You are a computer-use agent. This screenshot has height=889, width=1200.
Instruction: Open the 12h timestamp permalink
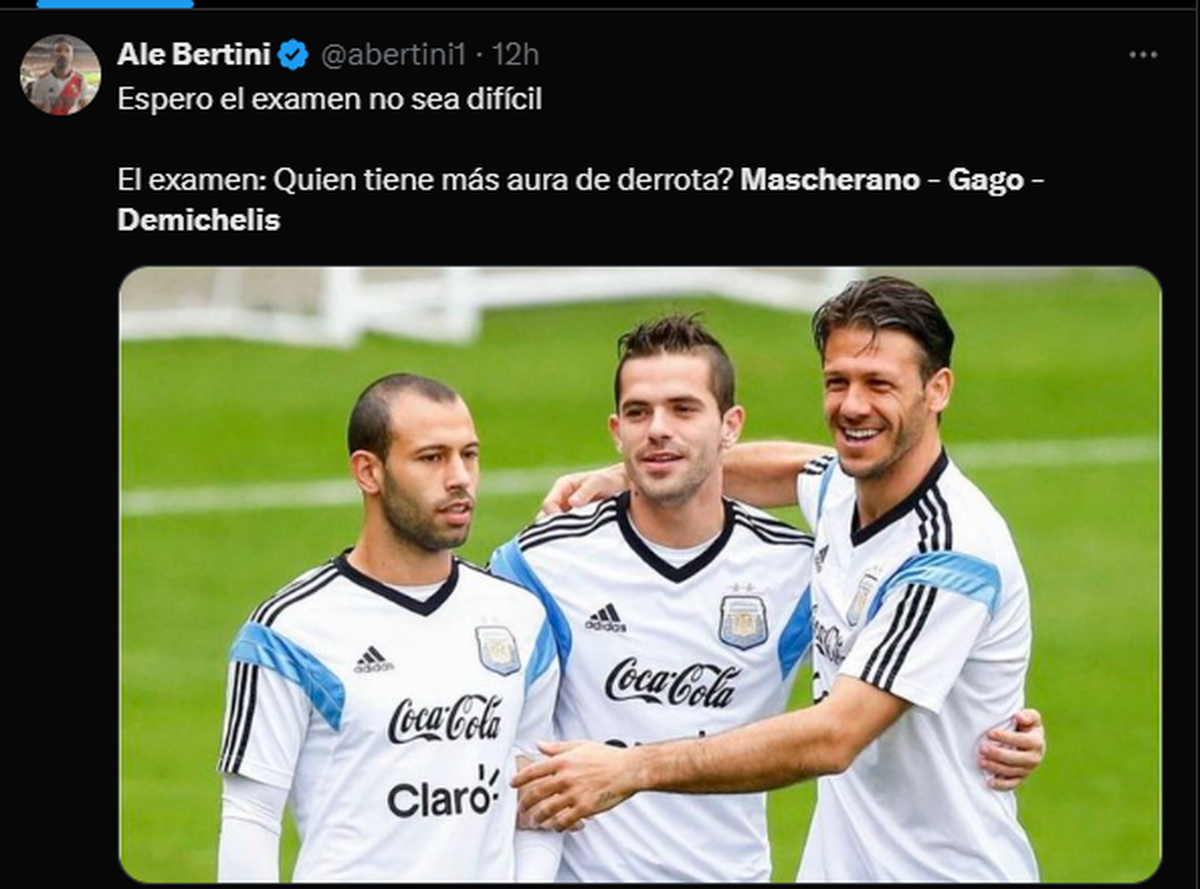(516, 54)
